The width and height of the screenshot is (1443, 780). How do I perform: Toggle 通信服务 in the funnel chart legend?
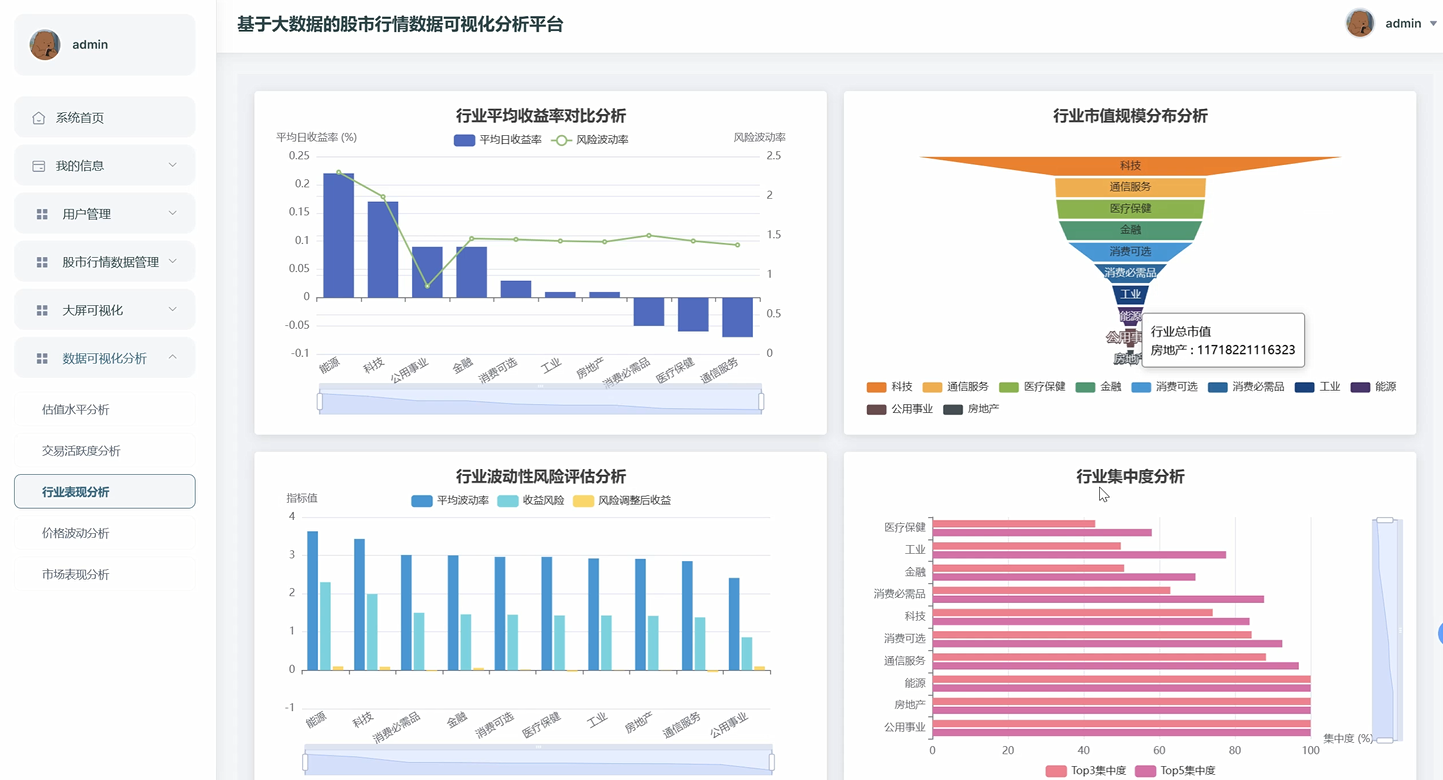click(955, 387)
